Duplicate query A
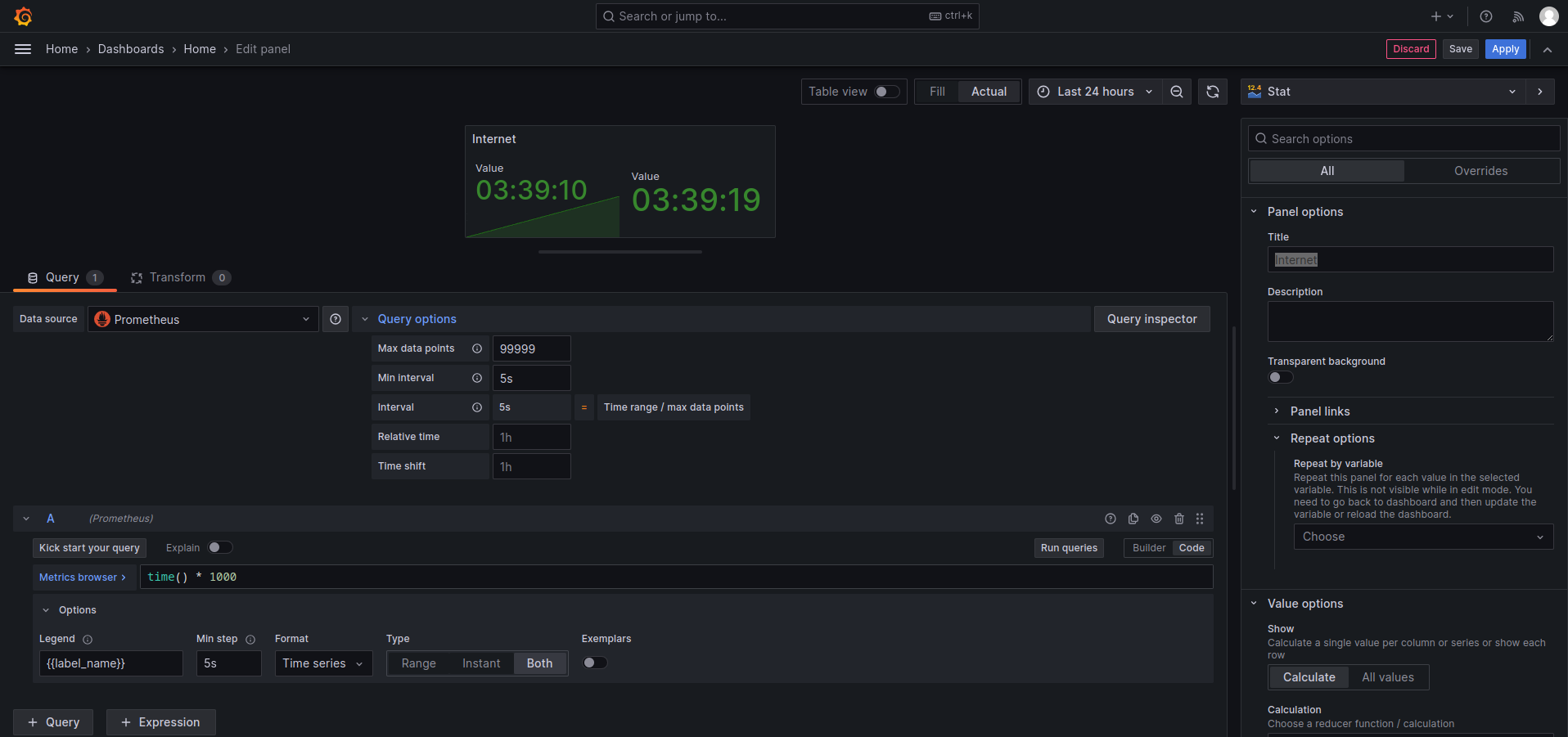The width and height of the screenshot is (1568, 737). (x=1133, y=519)
